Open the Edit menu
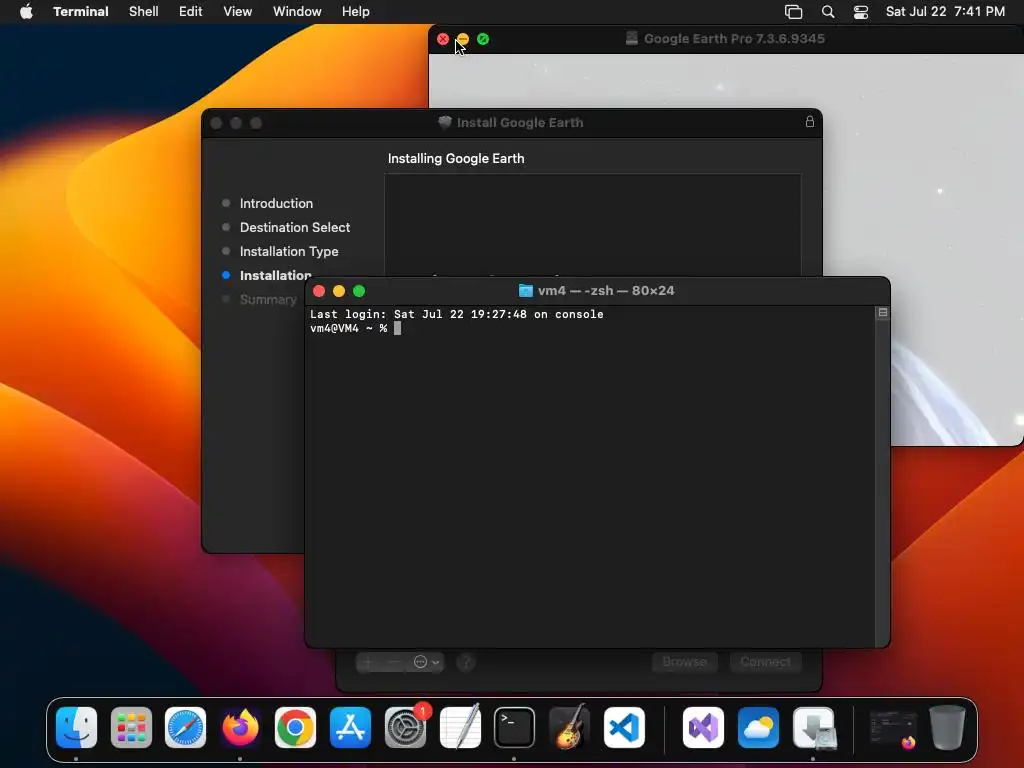 click(x=191, y=11)
